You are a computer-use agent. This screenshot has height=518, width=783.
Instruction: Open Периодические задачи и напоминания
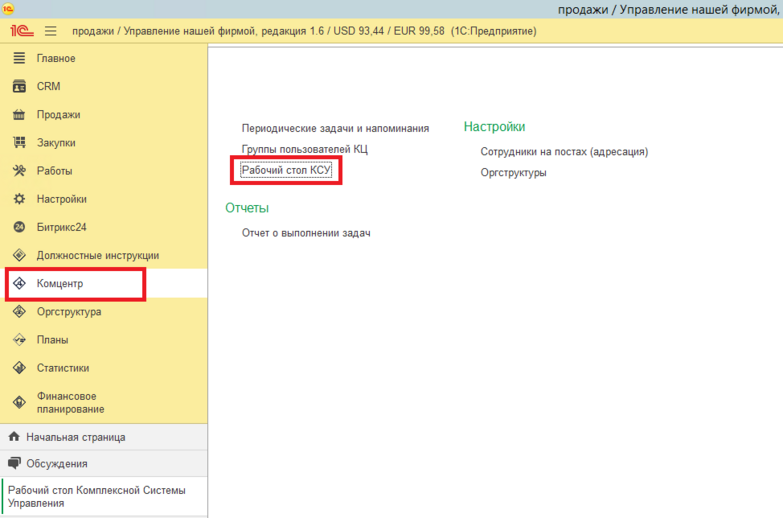[335, 128]
